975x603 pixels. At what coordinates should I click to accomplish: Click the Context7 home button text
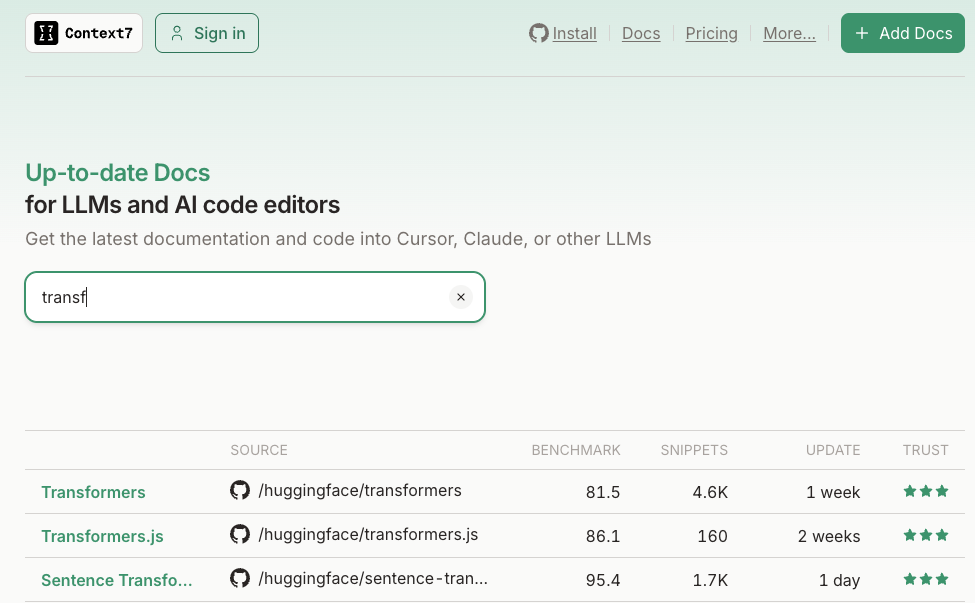[99, 33]
